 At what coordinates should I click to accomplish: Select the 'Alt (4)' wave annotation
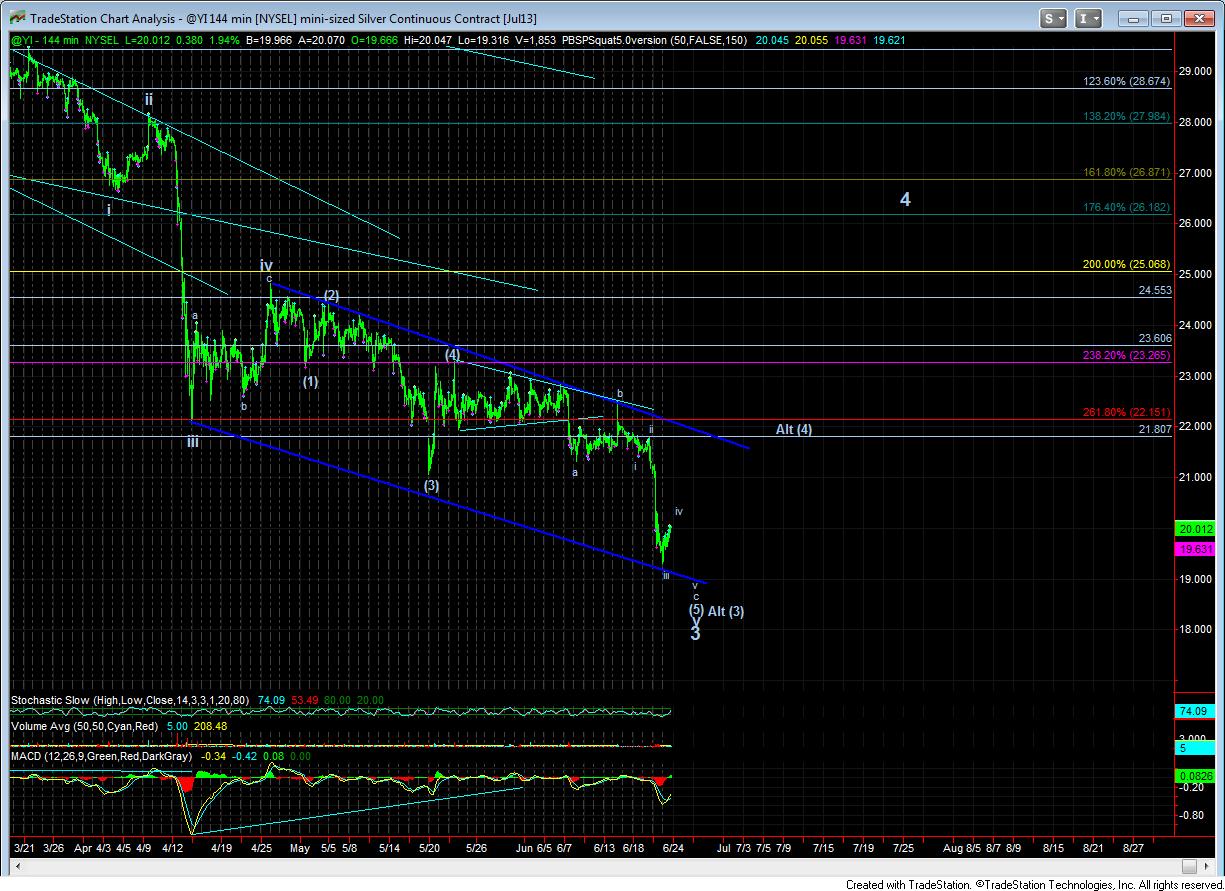(794, 429)
